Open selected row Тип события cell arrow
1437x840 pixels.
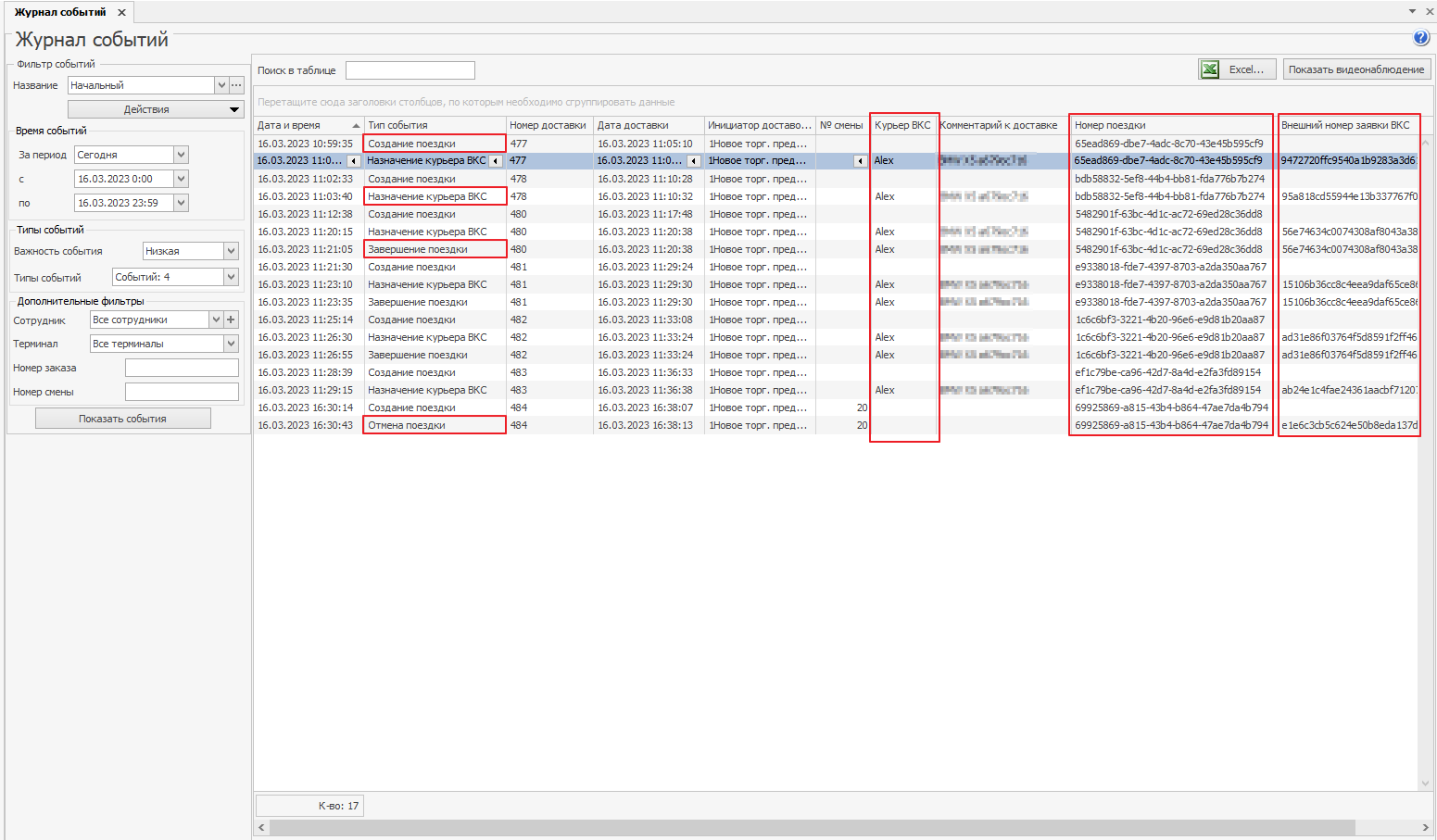pos(496,161)
